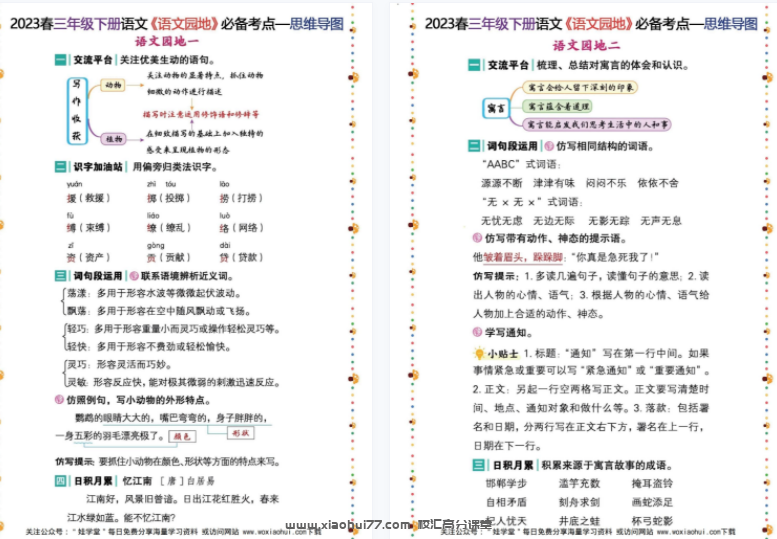Click the entry 缭（缭乱）
The width and height of the screenshot is (777, 539).
168,228
